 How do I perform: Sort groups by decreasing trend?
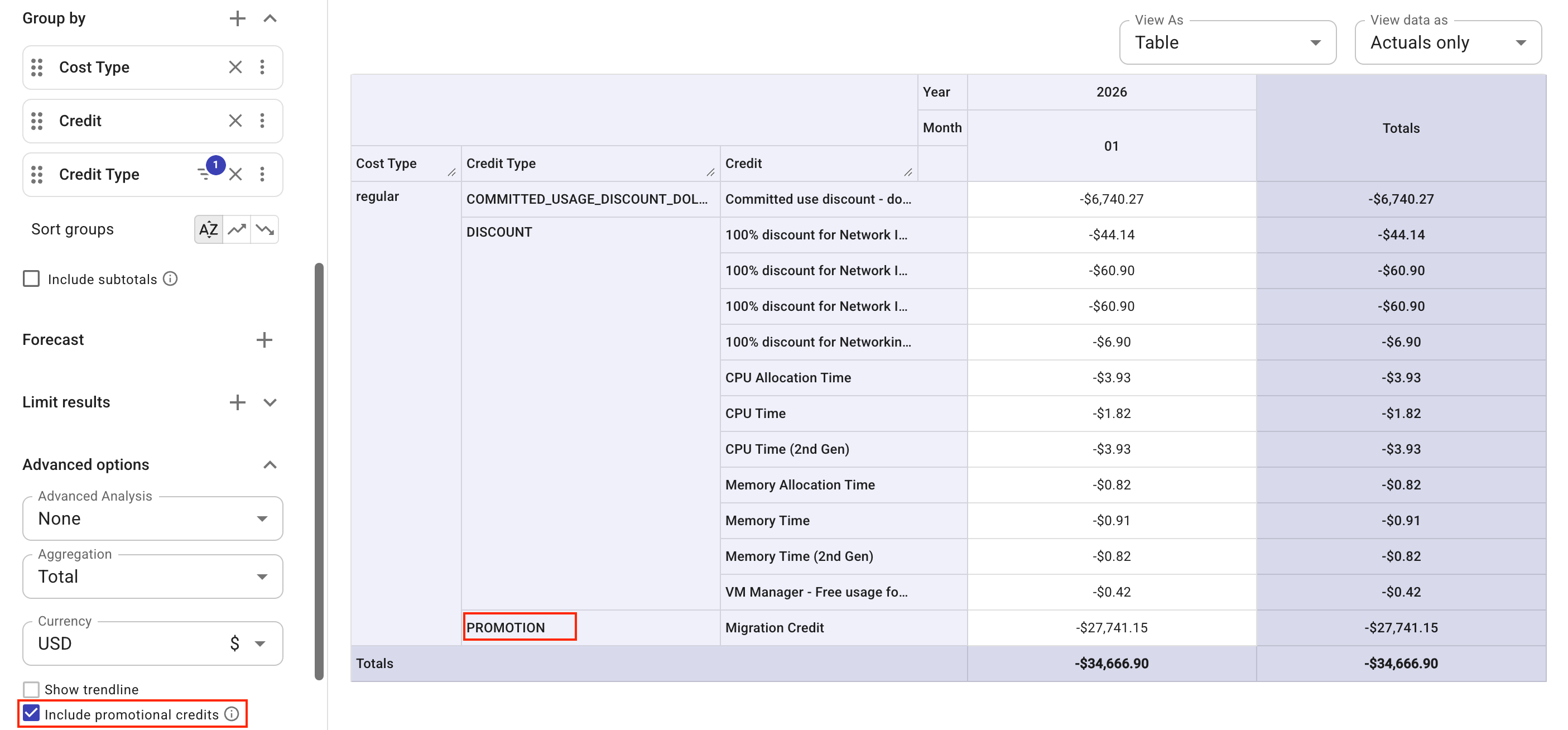click(x=264, y=229)
